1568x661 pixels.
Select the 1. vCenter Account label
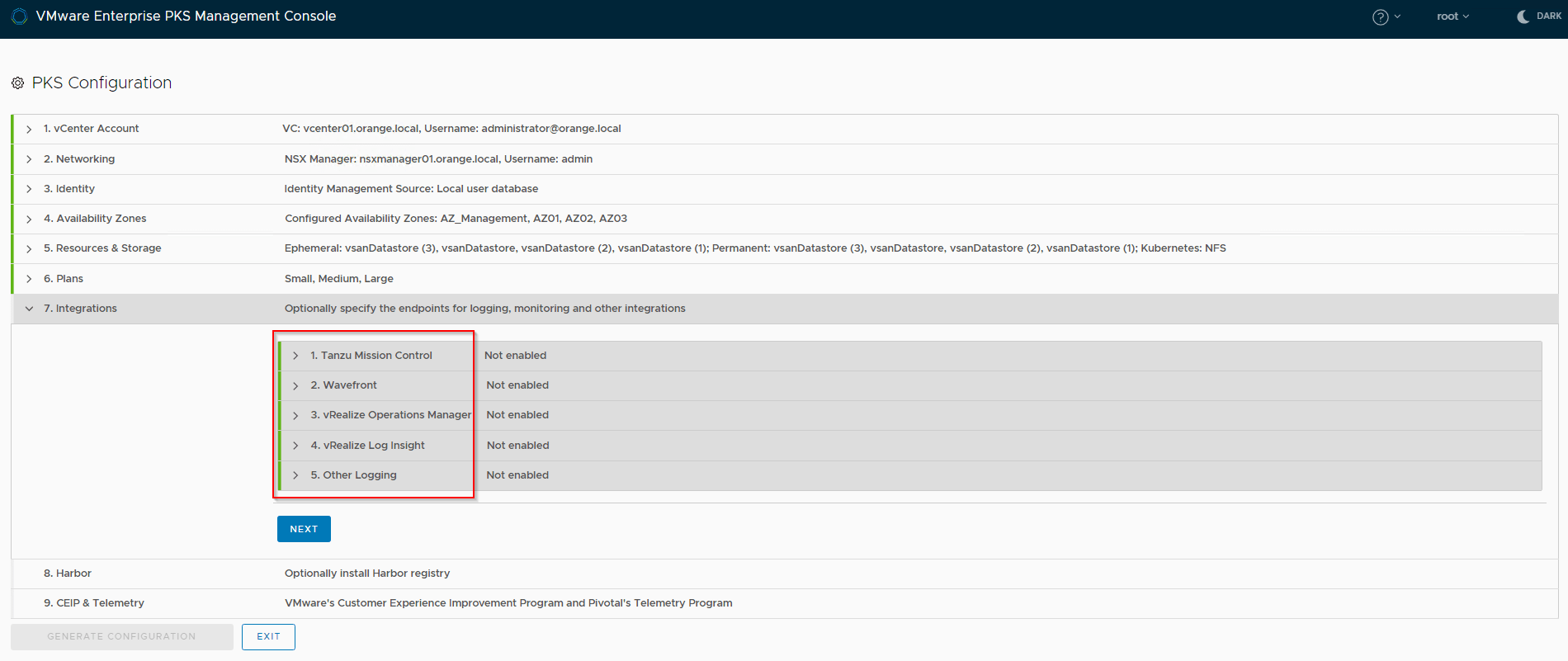tap(91, 129)
